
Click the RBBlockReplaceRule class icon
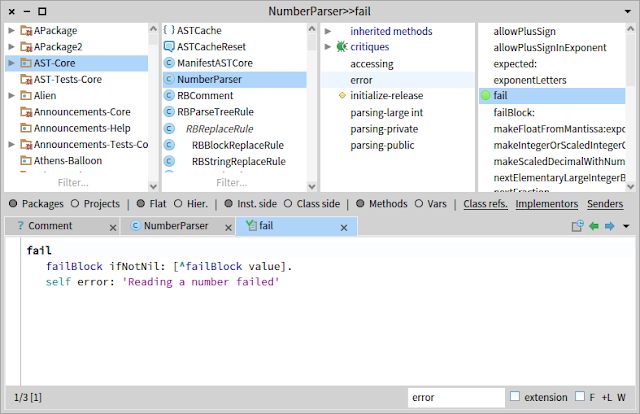(x=169, y=145)
